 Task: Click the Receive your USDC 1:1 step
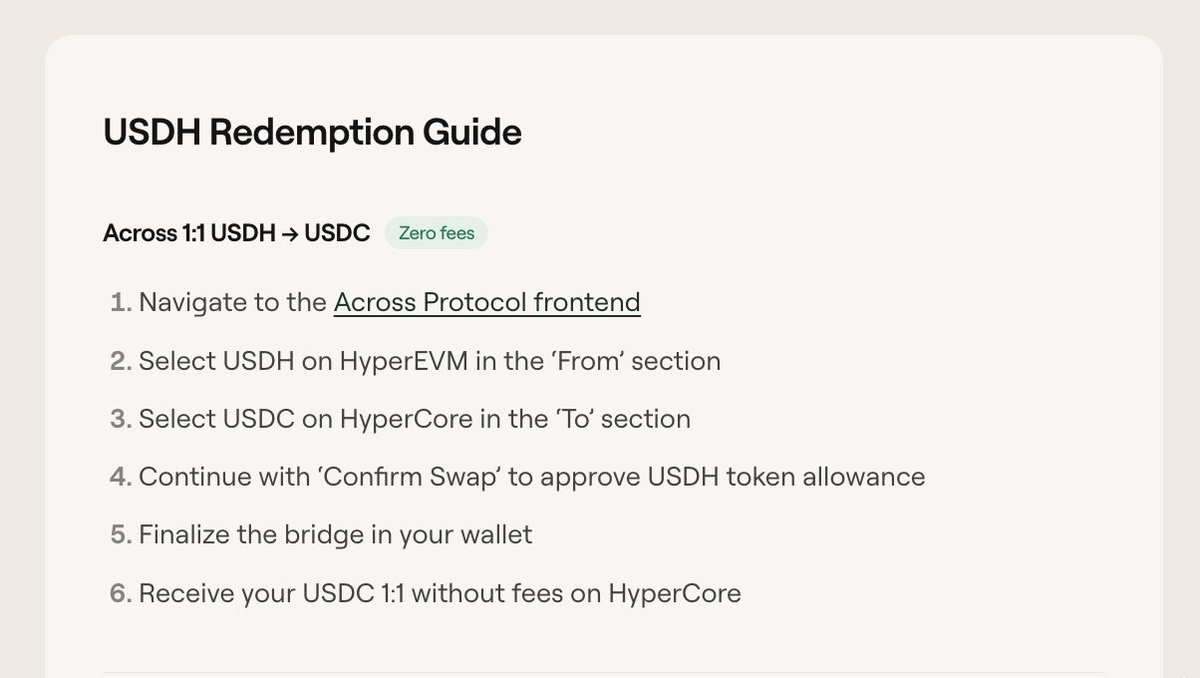pos(440,593)
